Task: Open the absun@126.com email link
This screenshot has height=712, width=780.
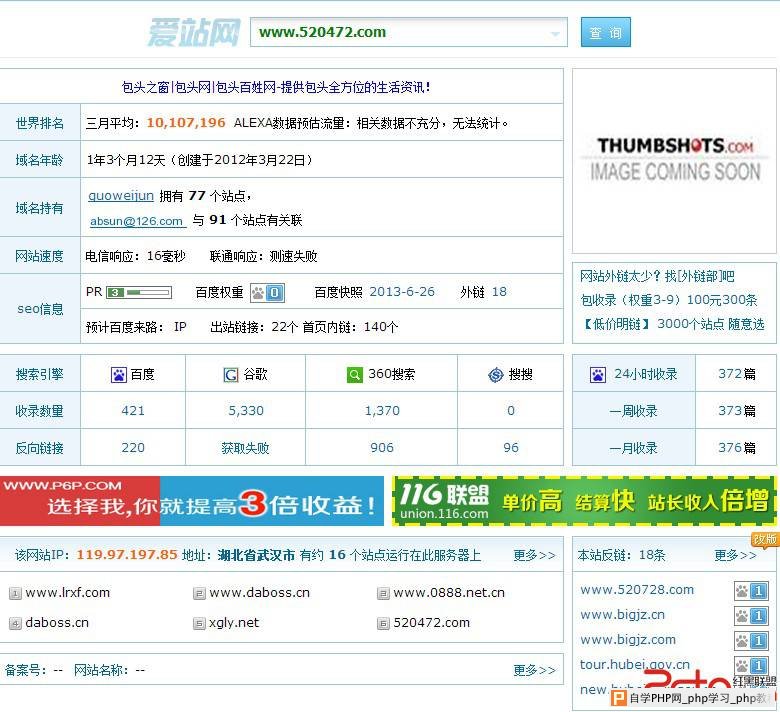Action: (x=137, y=220)
